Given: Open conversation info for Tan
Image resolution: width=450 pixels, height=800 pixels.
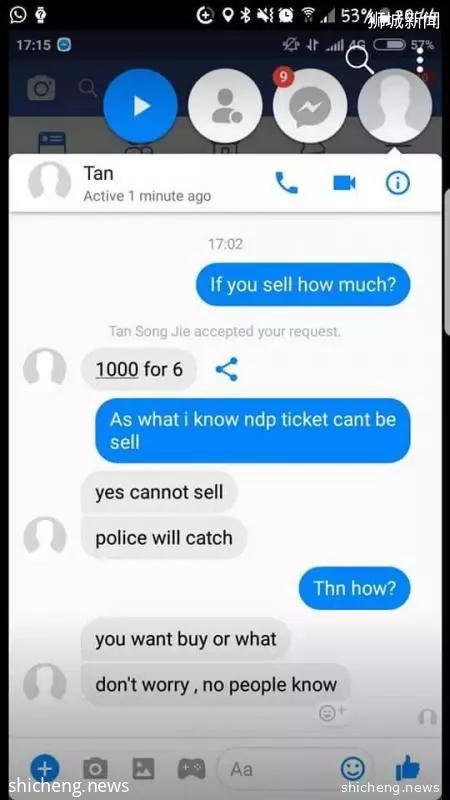Looking at the screenshot, I should pos(397,183).
